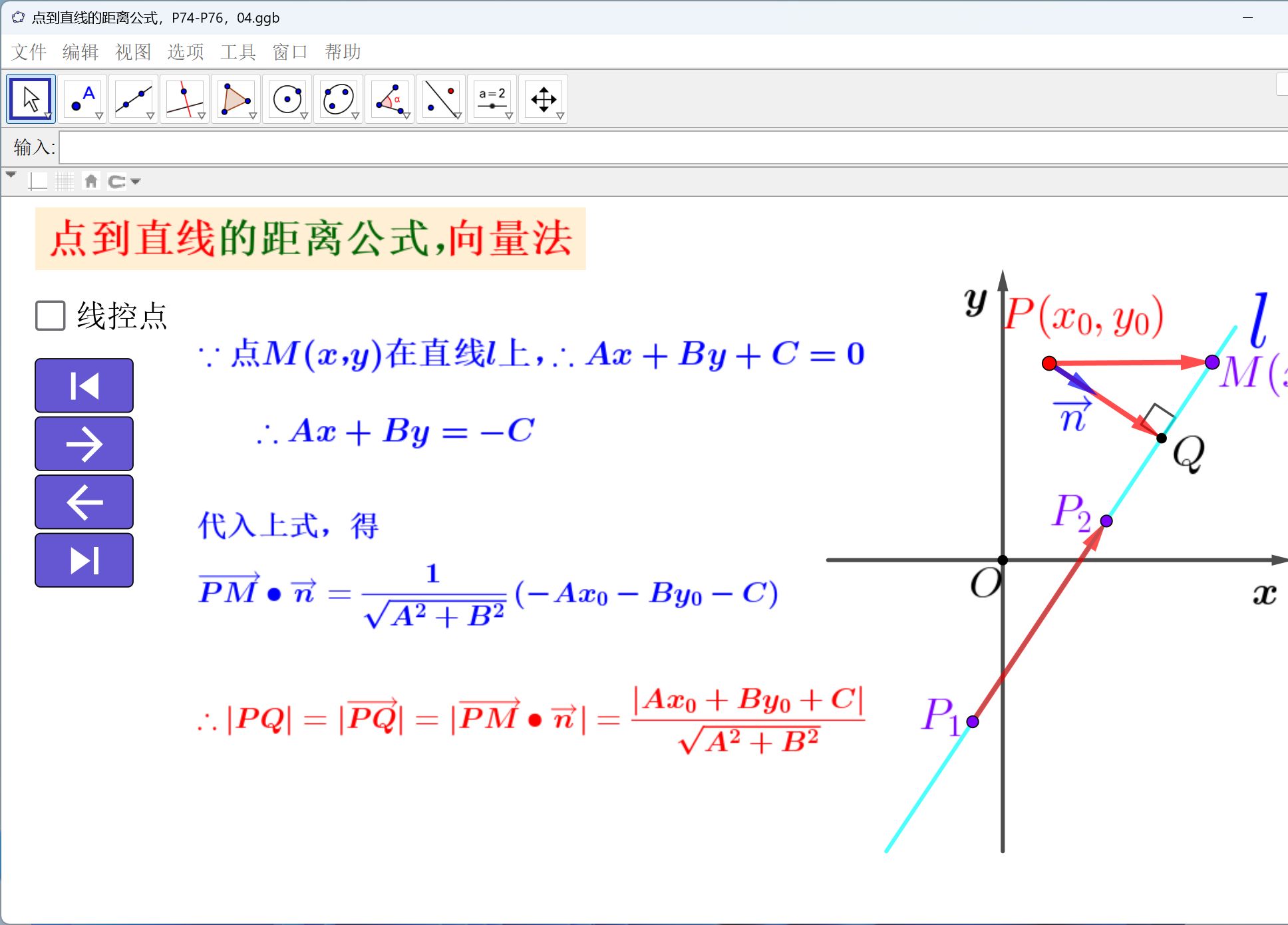Expand Move tool submenu arrow

point(48,116)
